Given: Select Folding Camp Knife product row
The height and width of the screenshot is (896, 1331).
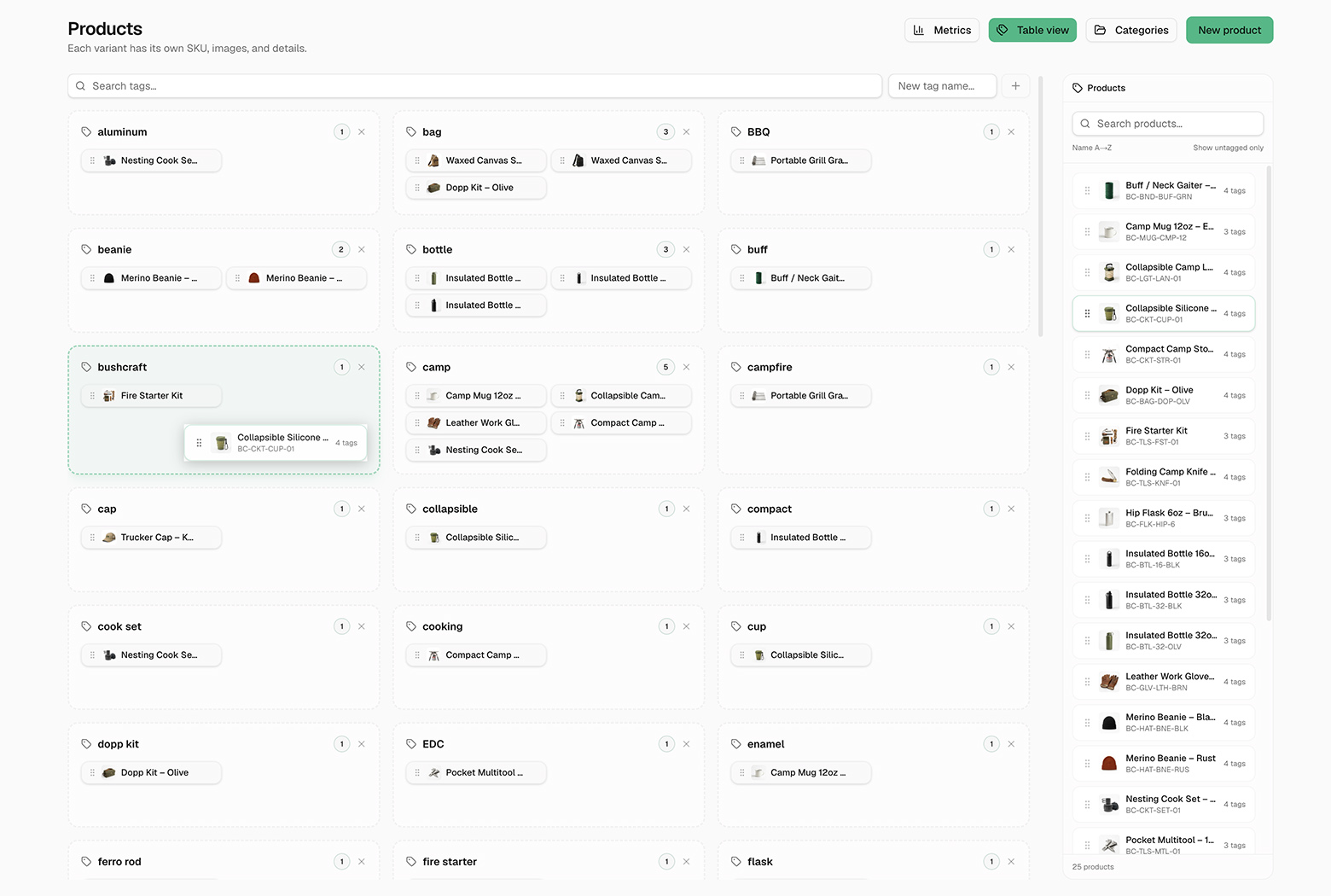Looking at the screenshot, I should [1164, 477].
